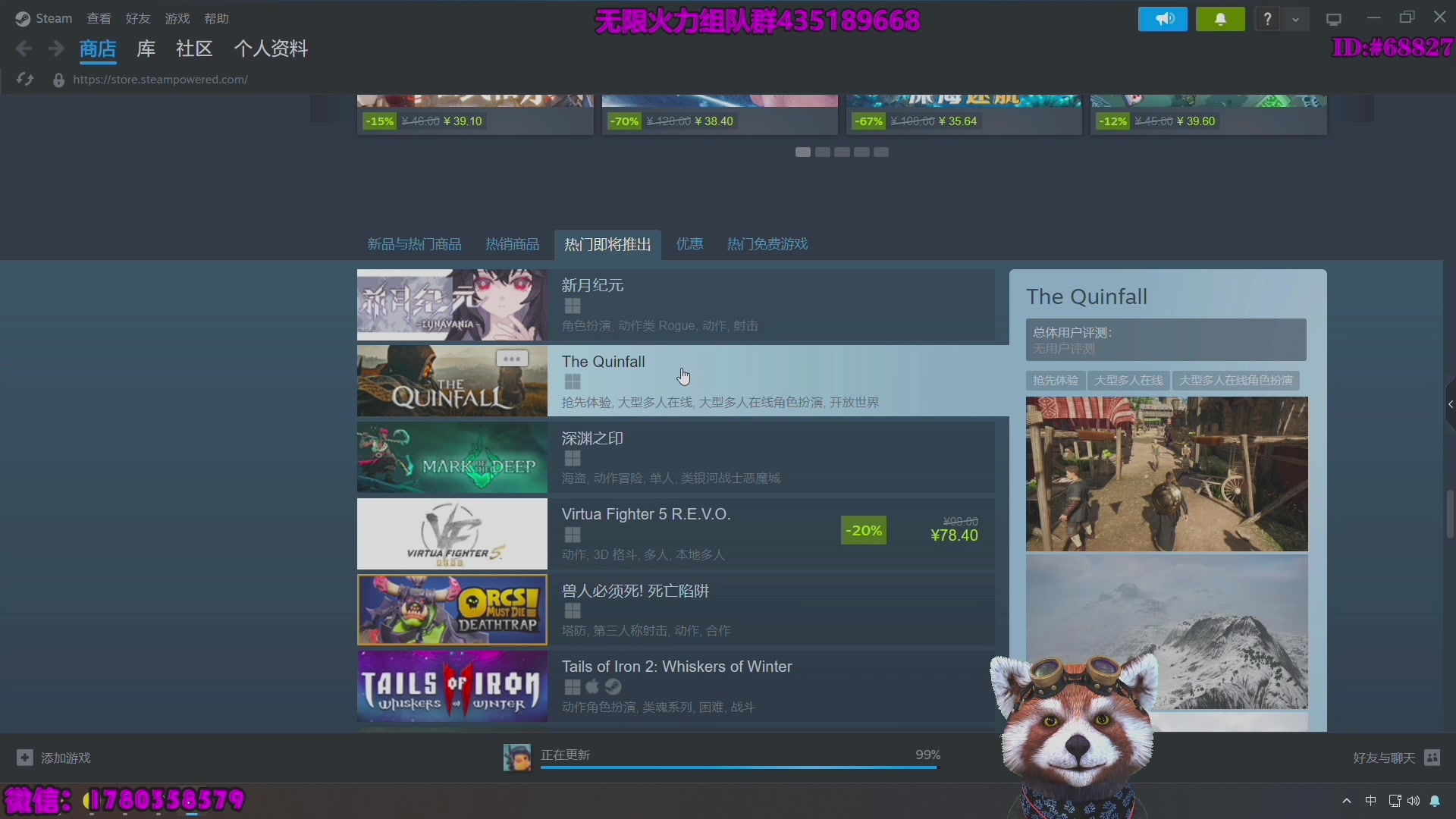Click the 添加游戏 link
The image size is (1456, 819).
click(x=66, y=758)
